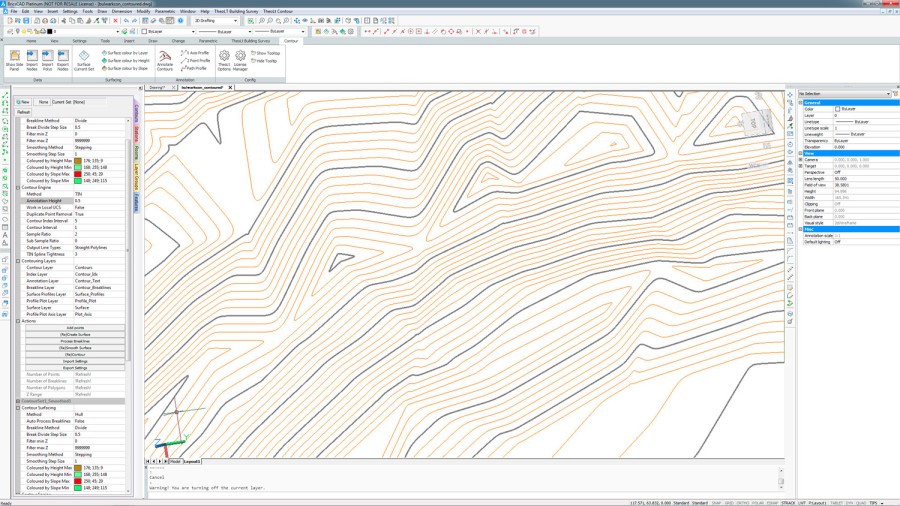This screenshot has width=900, height=506.
Task: Click upper Coloured by Slope Min green swatch
Action: (x=78, y=181)
